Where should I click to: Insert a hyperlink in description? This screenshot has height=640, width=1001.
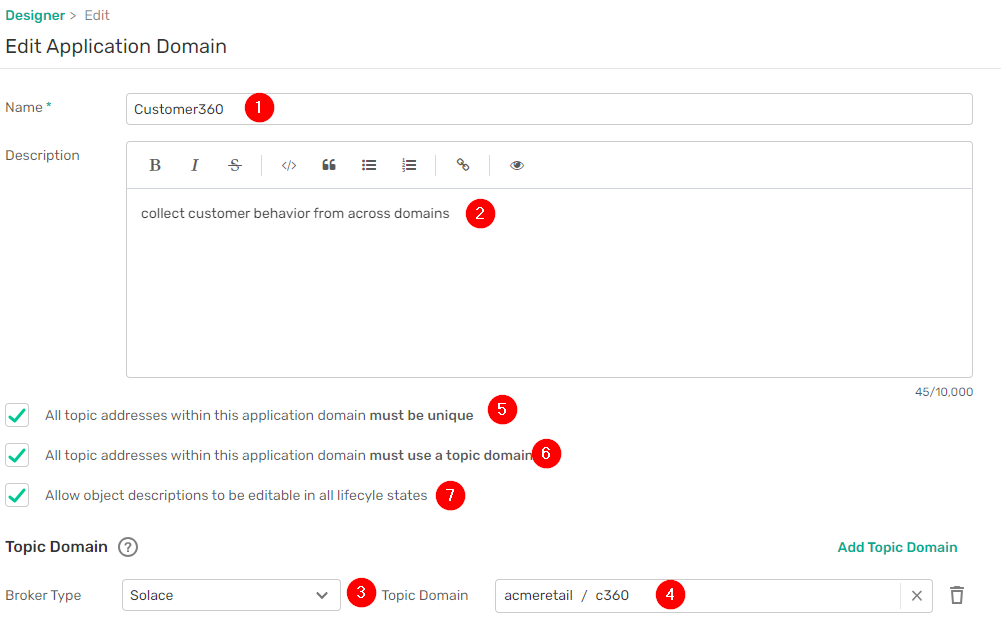[x=463, y=166]
